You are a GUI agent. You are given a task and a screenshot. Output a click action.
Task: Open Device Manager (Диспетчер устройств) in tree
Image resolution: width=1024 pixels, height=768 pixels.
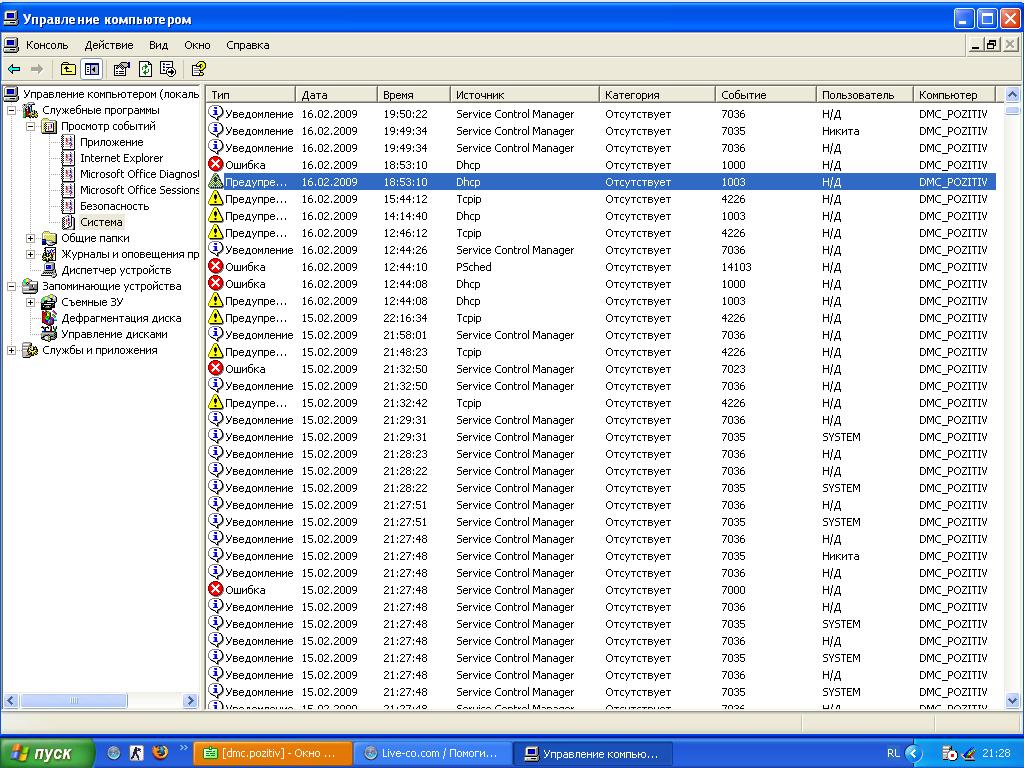(115, 270)
